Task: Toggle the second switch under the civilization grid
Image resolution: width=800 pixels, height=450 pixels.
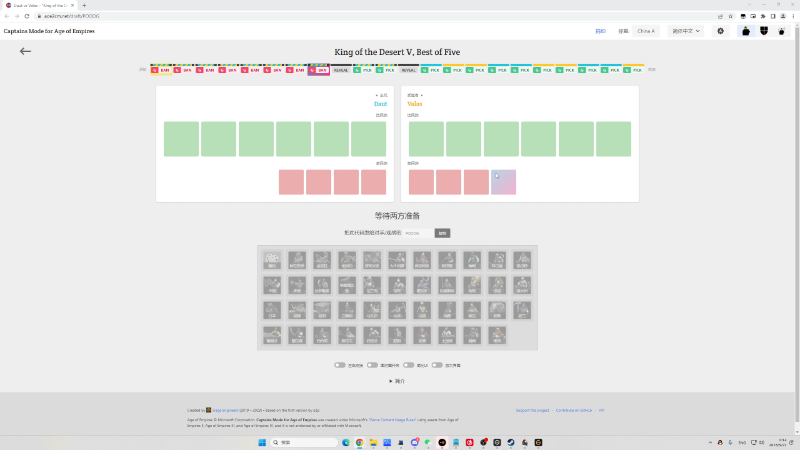Action: 372,365
